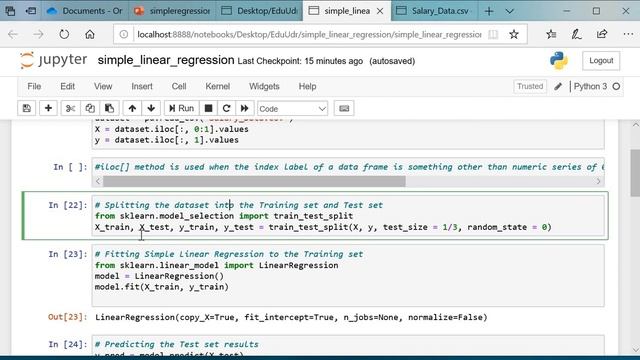Open the Widgets menu
The width and height of the screenshot is (640, 360).
(x=264, y=87)
